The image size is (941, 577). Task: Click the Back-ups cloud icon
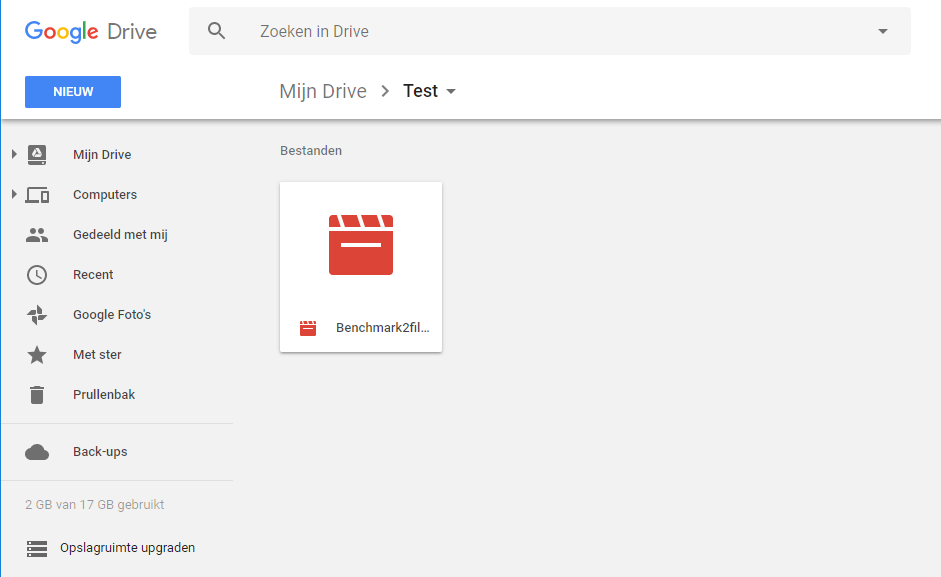tap(37, 452)
